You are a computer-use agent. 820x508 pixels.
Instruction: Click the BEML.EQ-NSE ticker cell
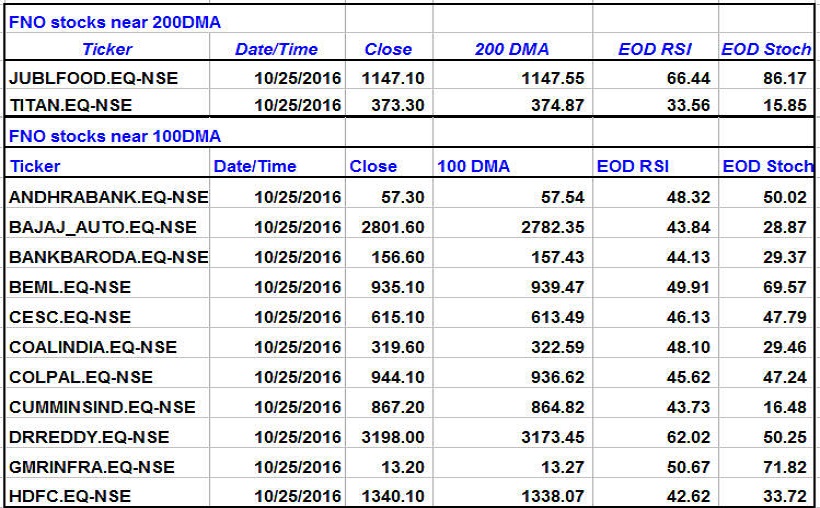[x=70, y=287]
